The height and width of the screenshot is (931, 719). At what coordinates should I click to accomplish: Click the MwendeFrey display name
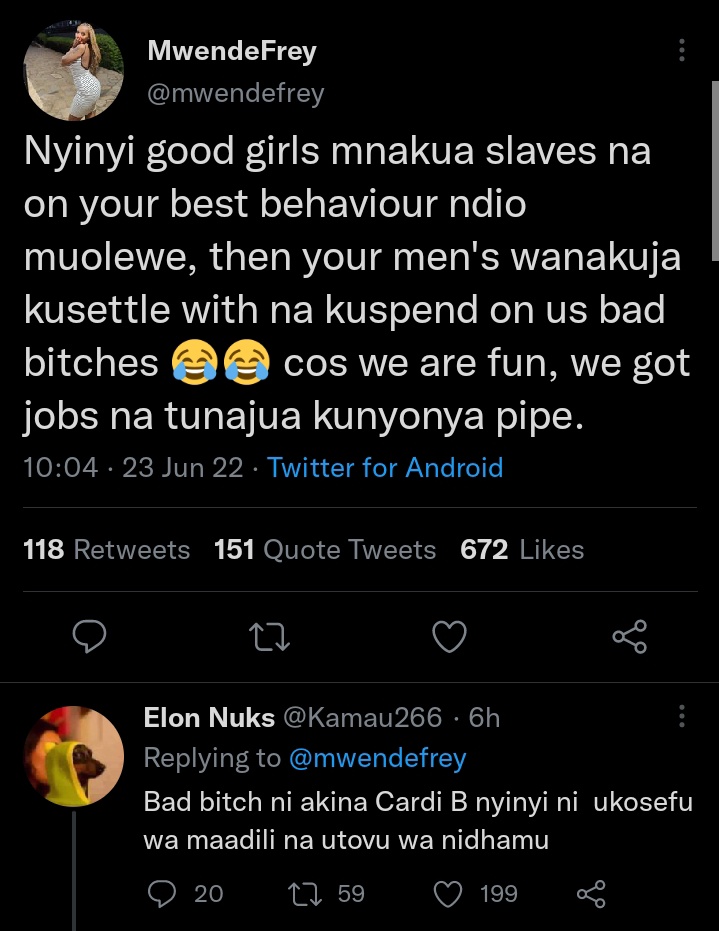coord(231,52)
